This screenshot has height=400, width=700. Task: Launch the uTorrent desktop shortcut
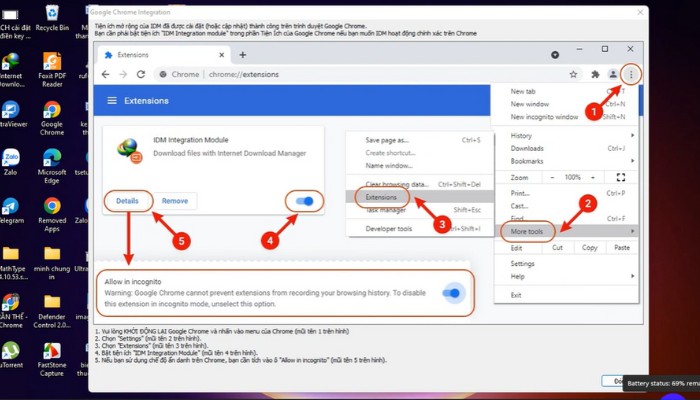[x=10, y=355]
